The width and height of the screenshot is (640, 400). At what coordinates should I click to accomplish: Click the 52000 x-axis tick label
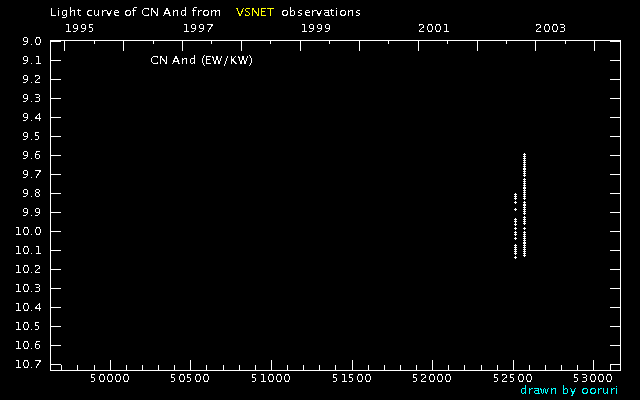point(432,379)
